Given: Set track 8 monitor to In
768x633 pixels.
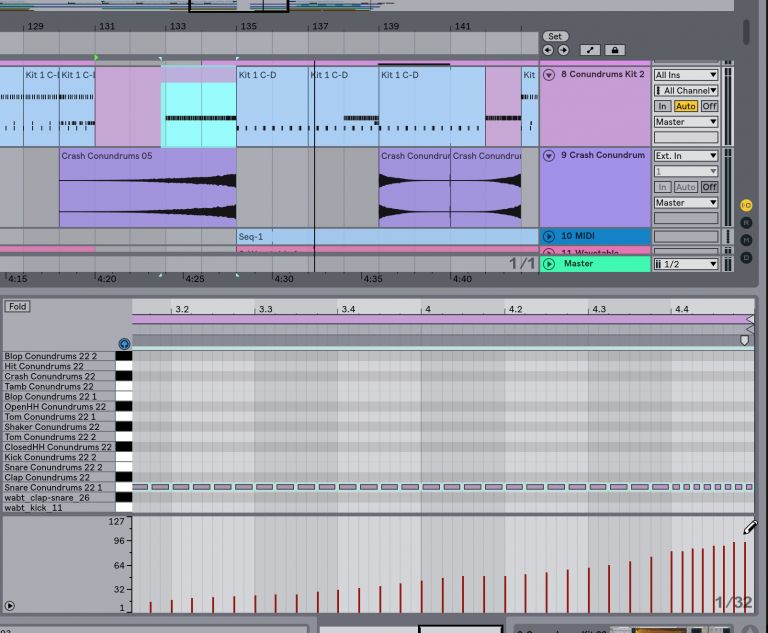Looking at the screenshot, I should 662,106.
